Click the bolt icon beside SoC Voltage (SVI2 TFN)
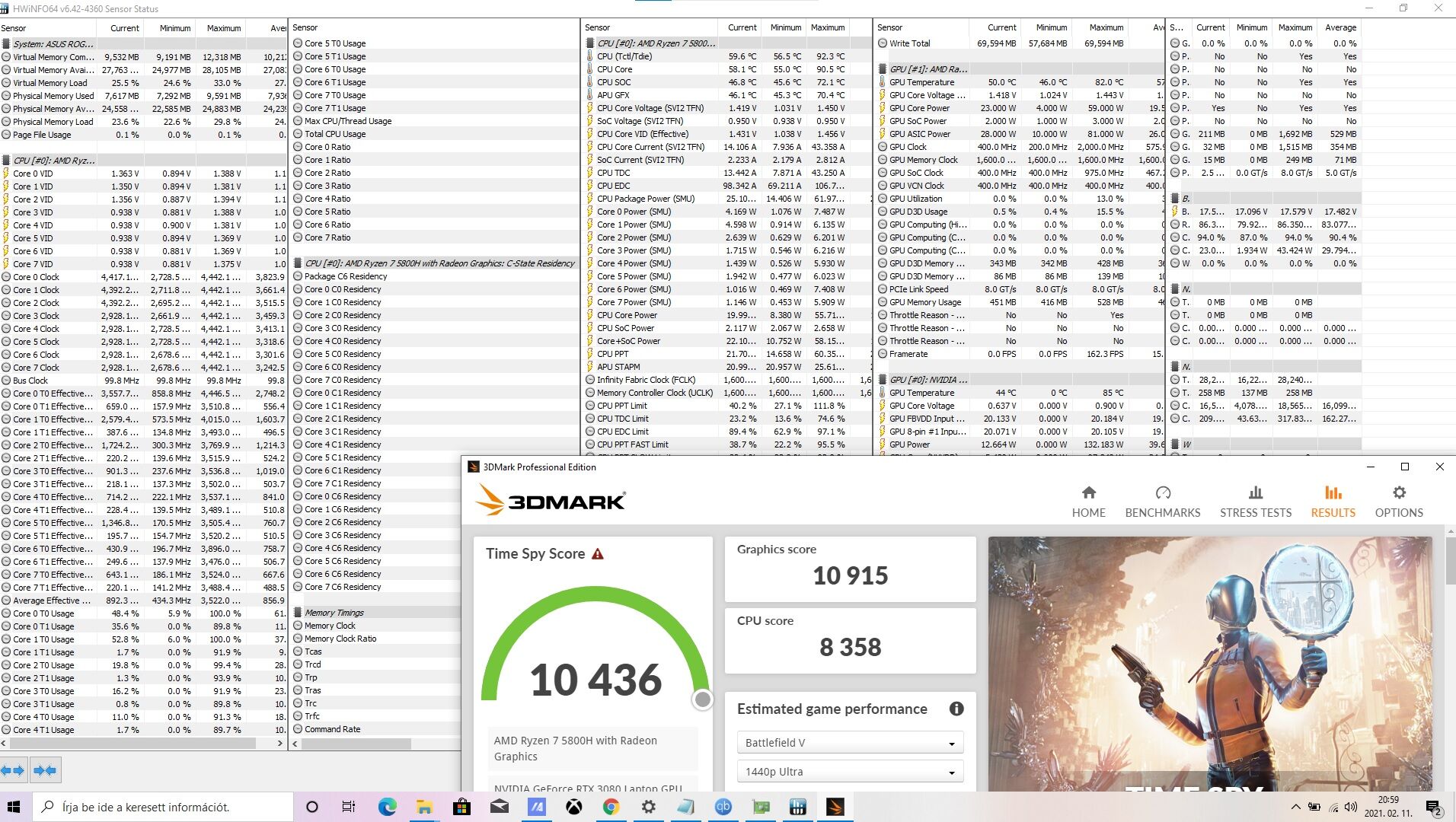Screen dimensions: 1456x822 590,121
